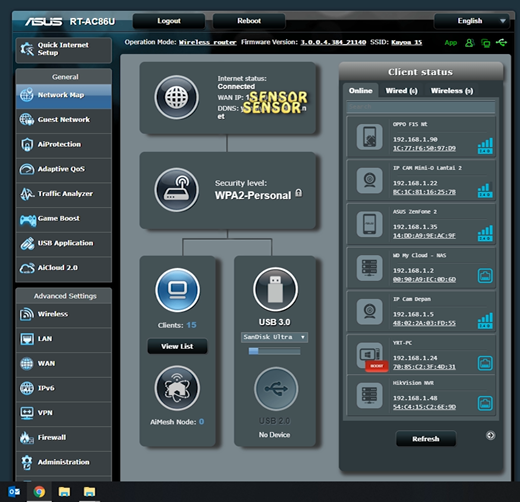Switch to the Wired (6) client tab
Image resolution: width=520 pixels, height=502 pixels.
click(401, 91)
